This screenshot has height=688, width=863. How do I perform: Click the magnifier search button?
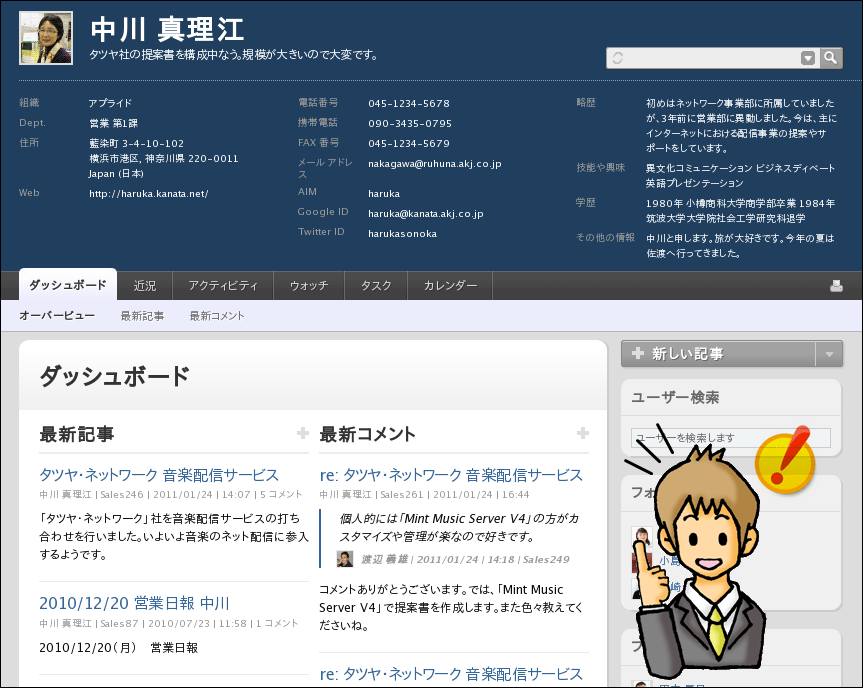coord(831,58)
